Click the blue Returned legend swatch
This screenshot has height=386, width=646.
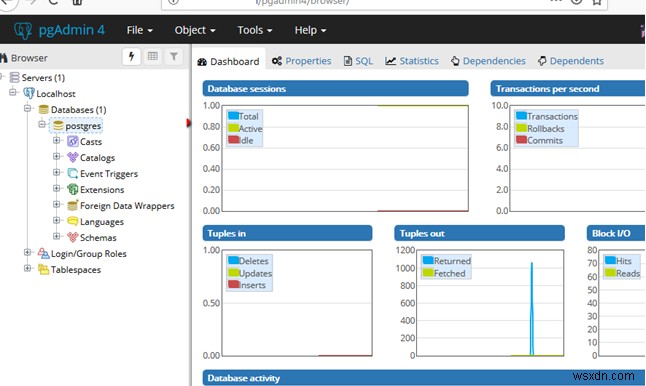[428, 260]
